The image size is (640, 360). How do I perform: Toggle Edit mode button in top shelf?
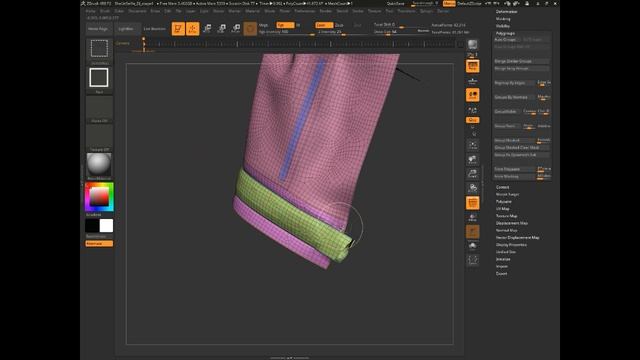[x=178, y=29]
